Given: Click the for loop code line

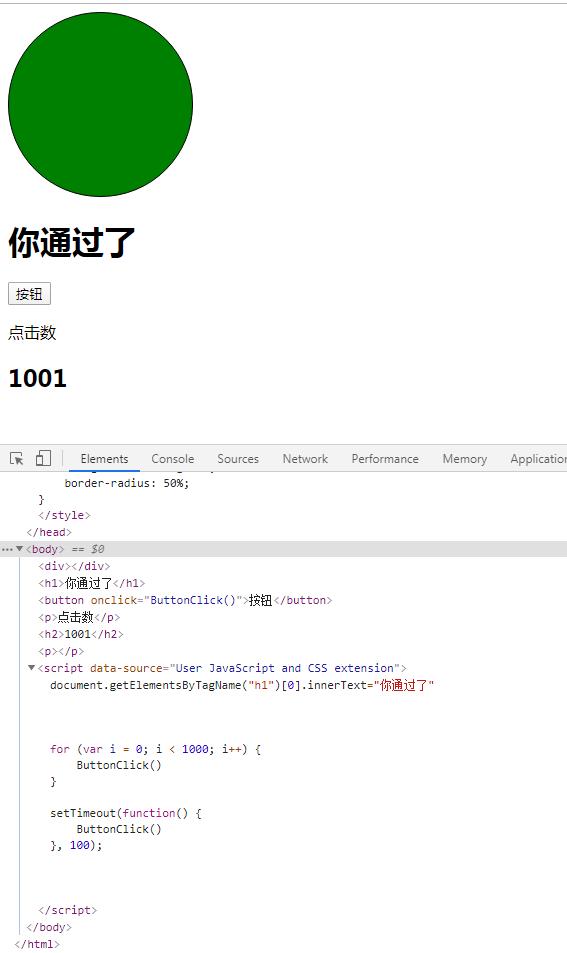Looking at the screenshot, I should click(156, 749).
